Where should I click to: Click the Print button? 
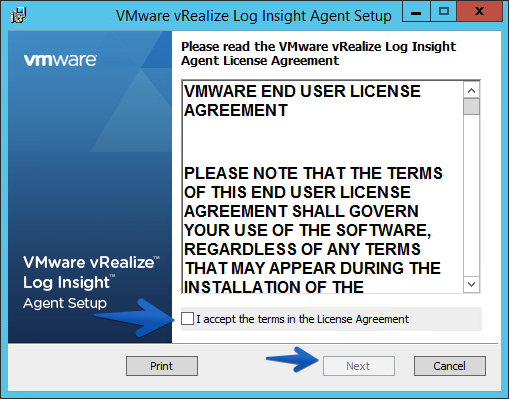pos(162,366)
